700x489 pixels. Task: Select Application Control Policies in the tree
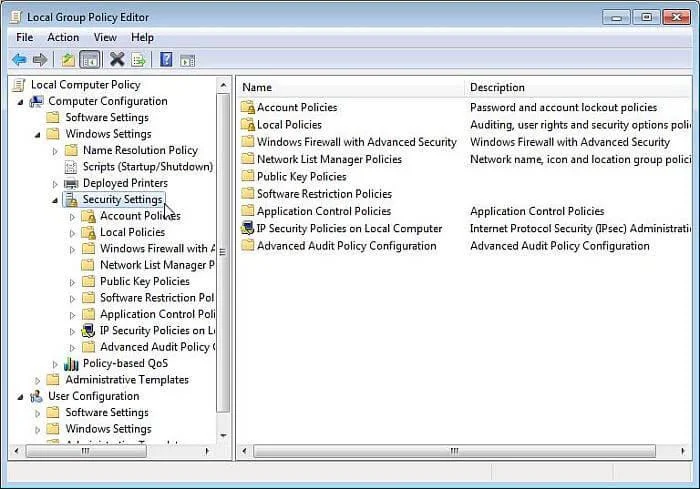pos(157,314)
